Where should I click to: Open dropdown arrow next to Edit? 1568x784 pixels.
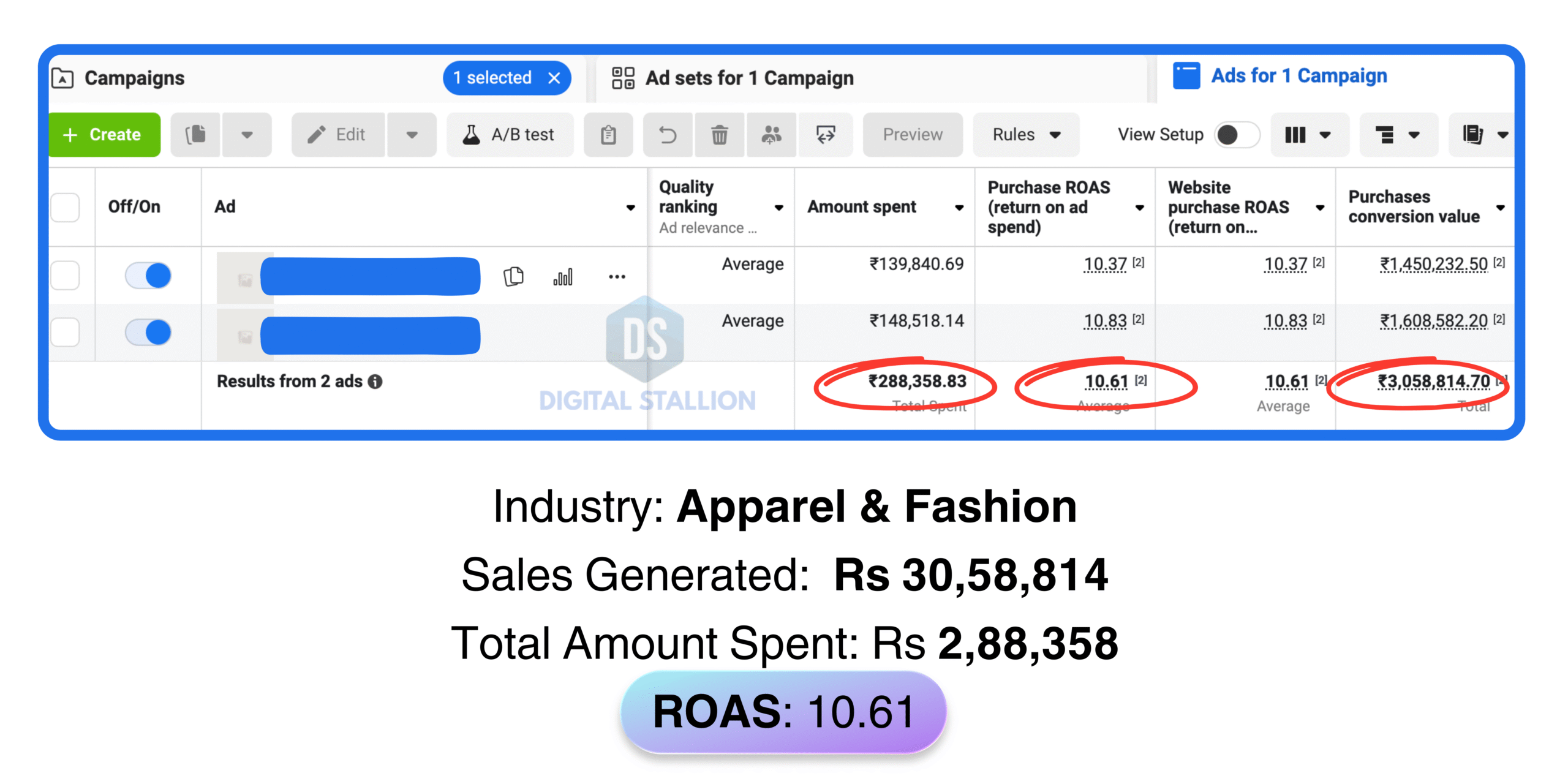coord(412,135)
